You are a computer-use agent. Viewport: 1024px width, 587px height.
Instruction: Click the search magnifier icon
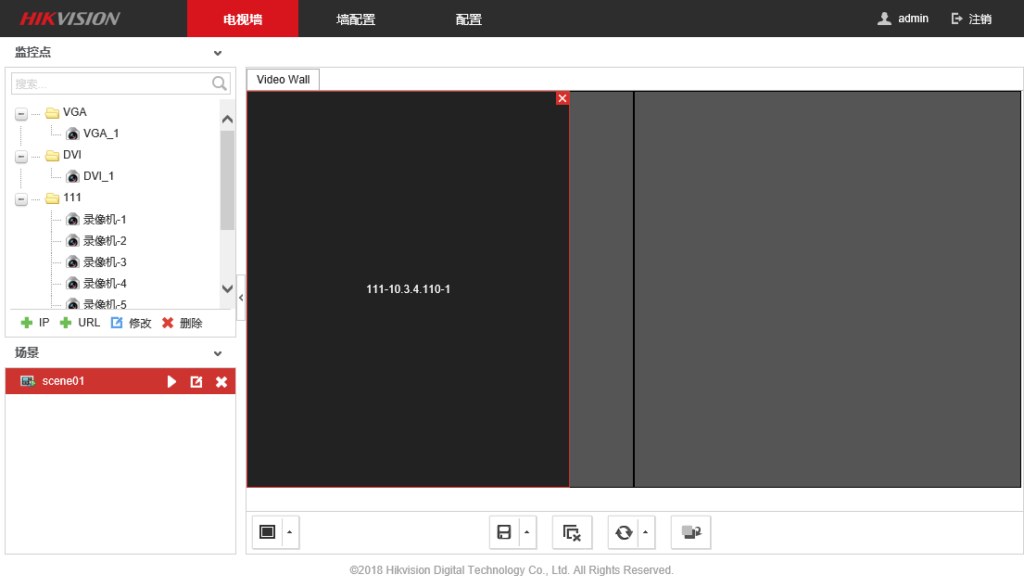pyautogui.click(x=220, y=84)
